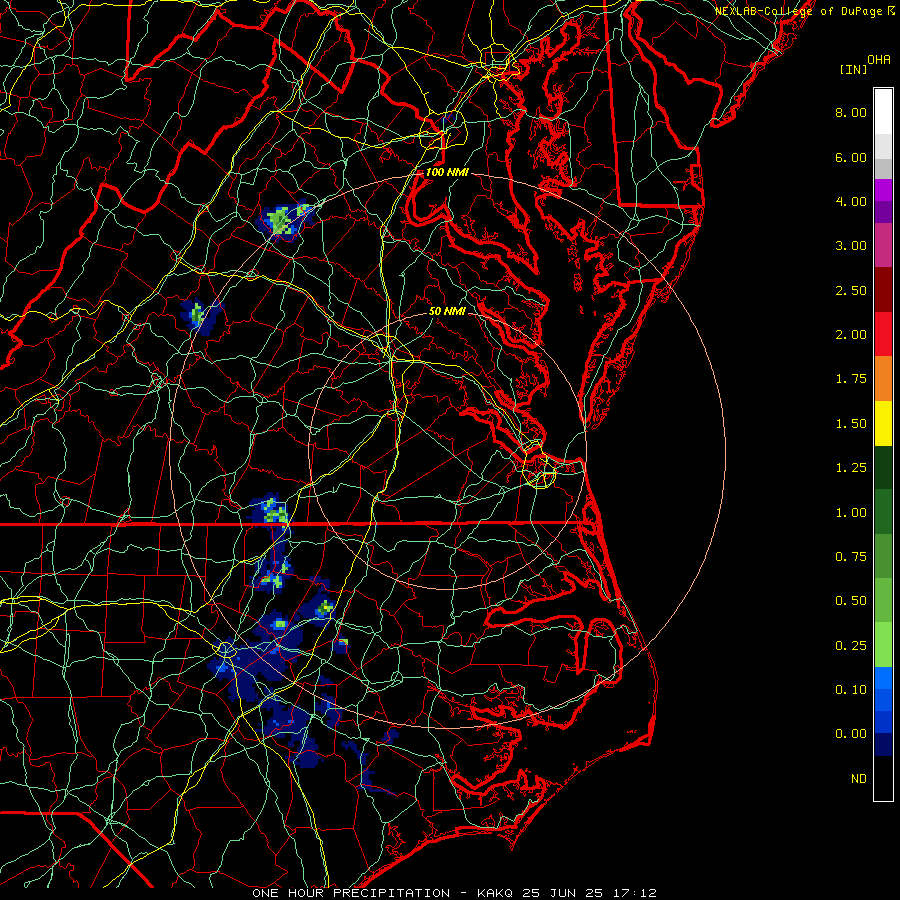Pick the maroon swatch beside 2.50
This screenshot has width=900, height=900.
(883, 290)
